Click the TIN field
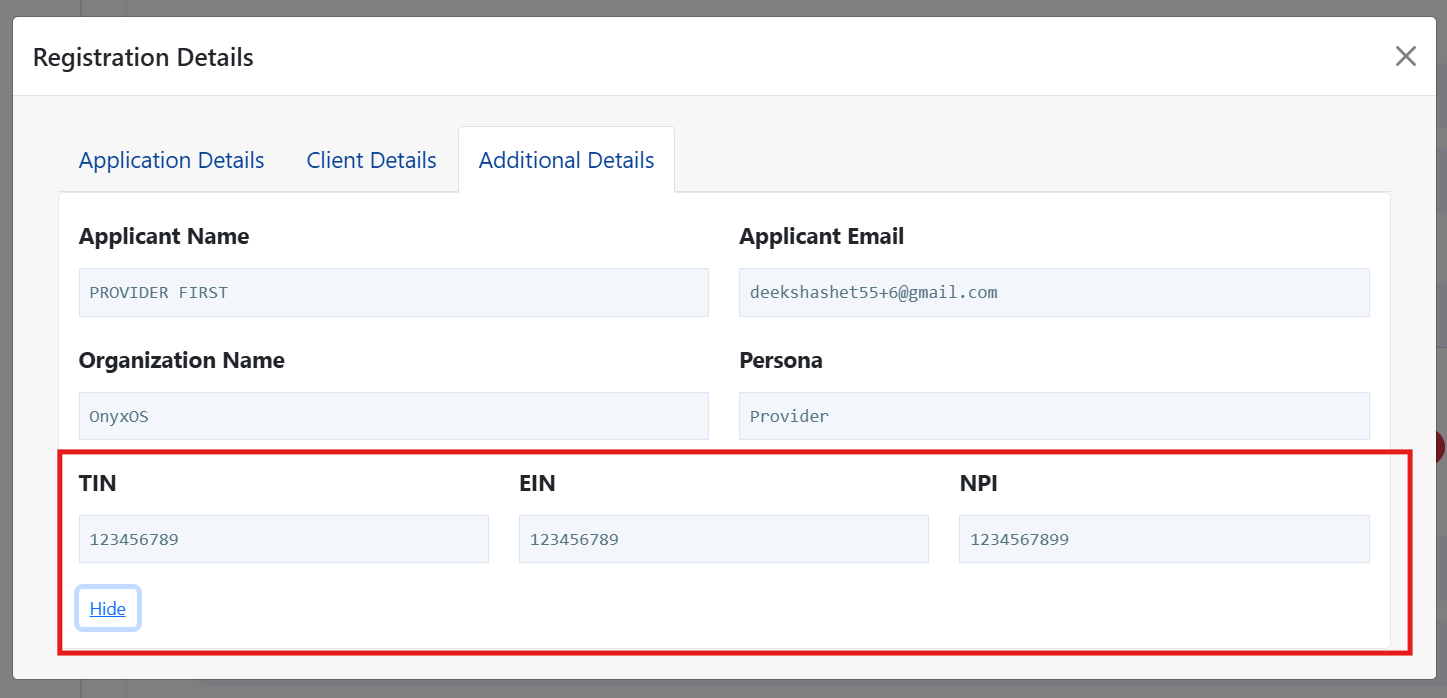Screen dimensions: 1447x698 284,539
